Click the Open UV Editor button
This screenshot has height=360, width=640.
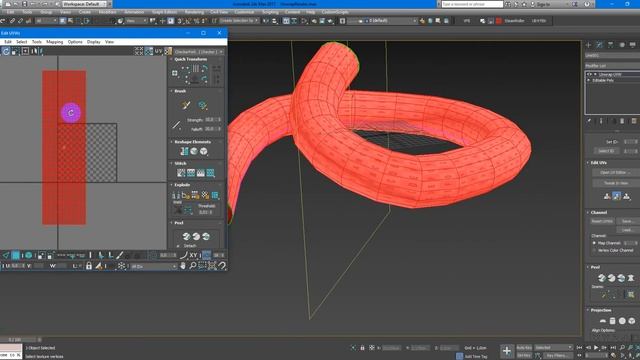pos(616,173)
